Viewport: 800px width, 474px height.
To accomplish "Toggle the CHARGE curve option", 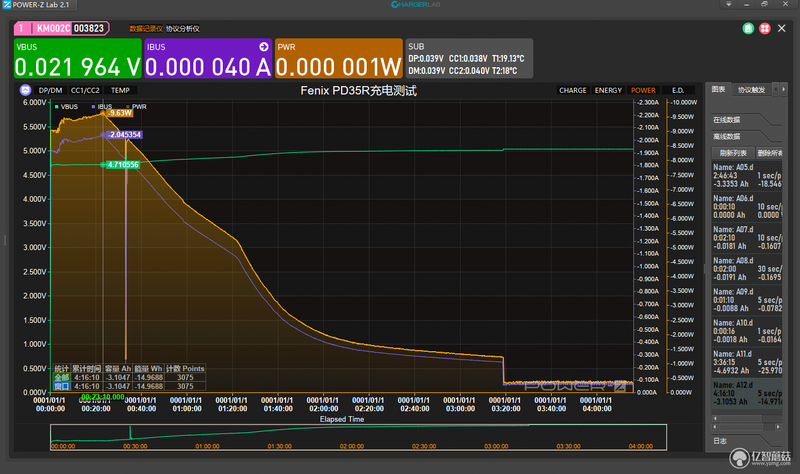I will 572,90.
